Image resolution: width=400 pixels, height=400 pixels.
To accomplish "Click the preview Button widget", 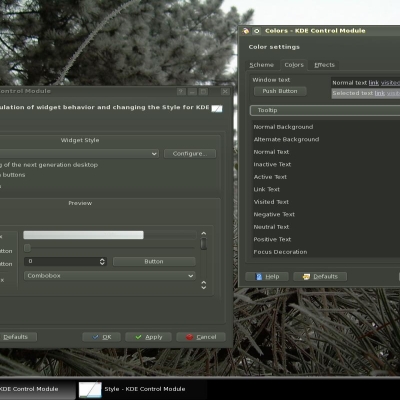I will click(154, 262).
